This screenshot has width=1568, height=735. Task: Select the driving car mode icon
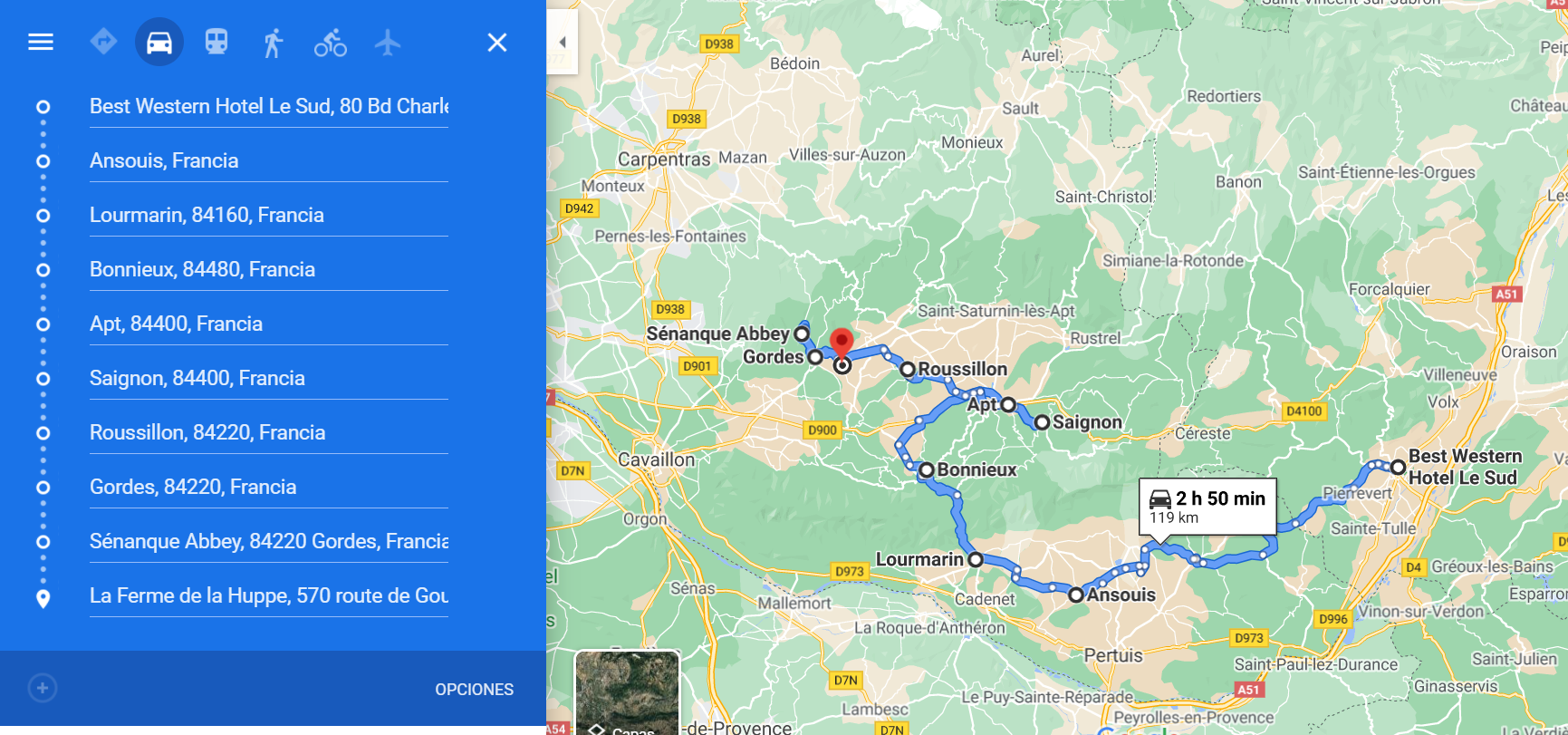(x=159, y=42)
